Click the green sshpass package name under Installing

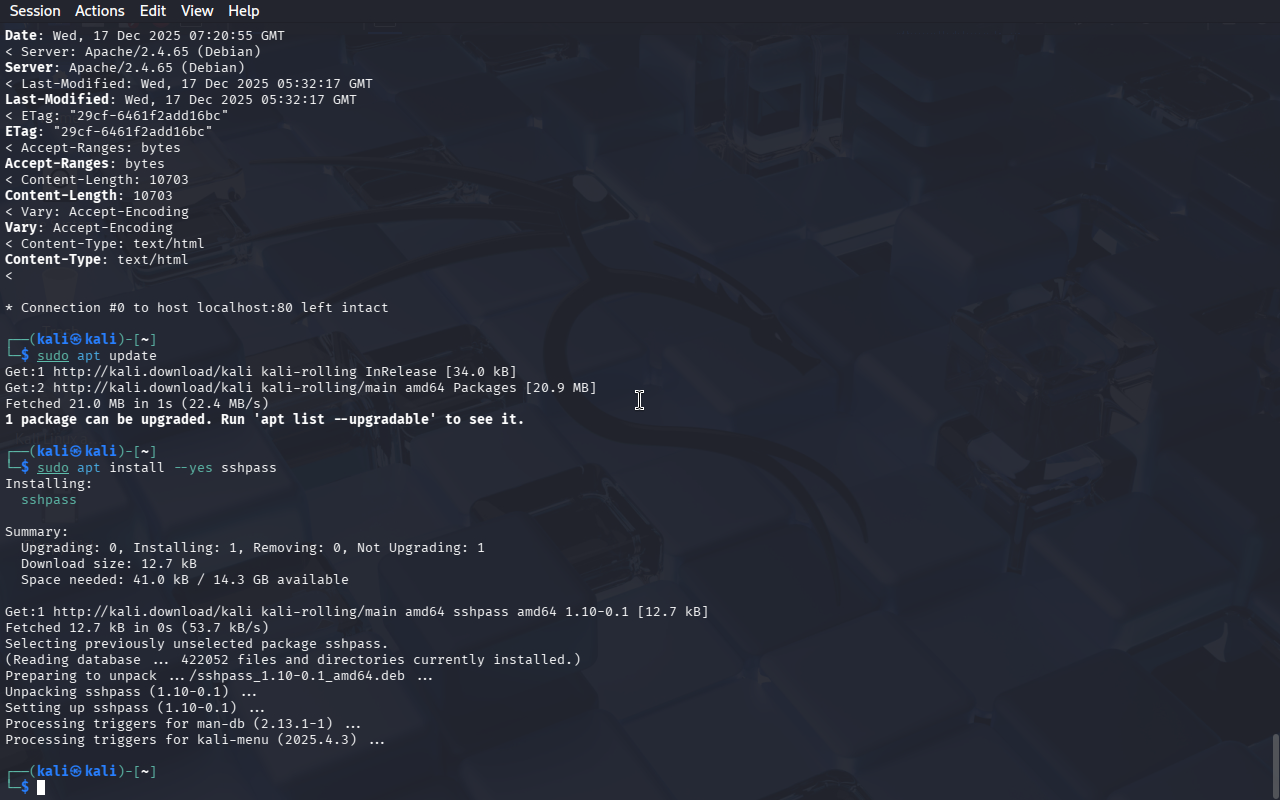(49, 500)
